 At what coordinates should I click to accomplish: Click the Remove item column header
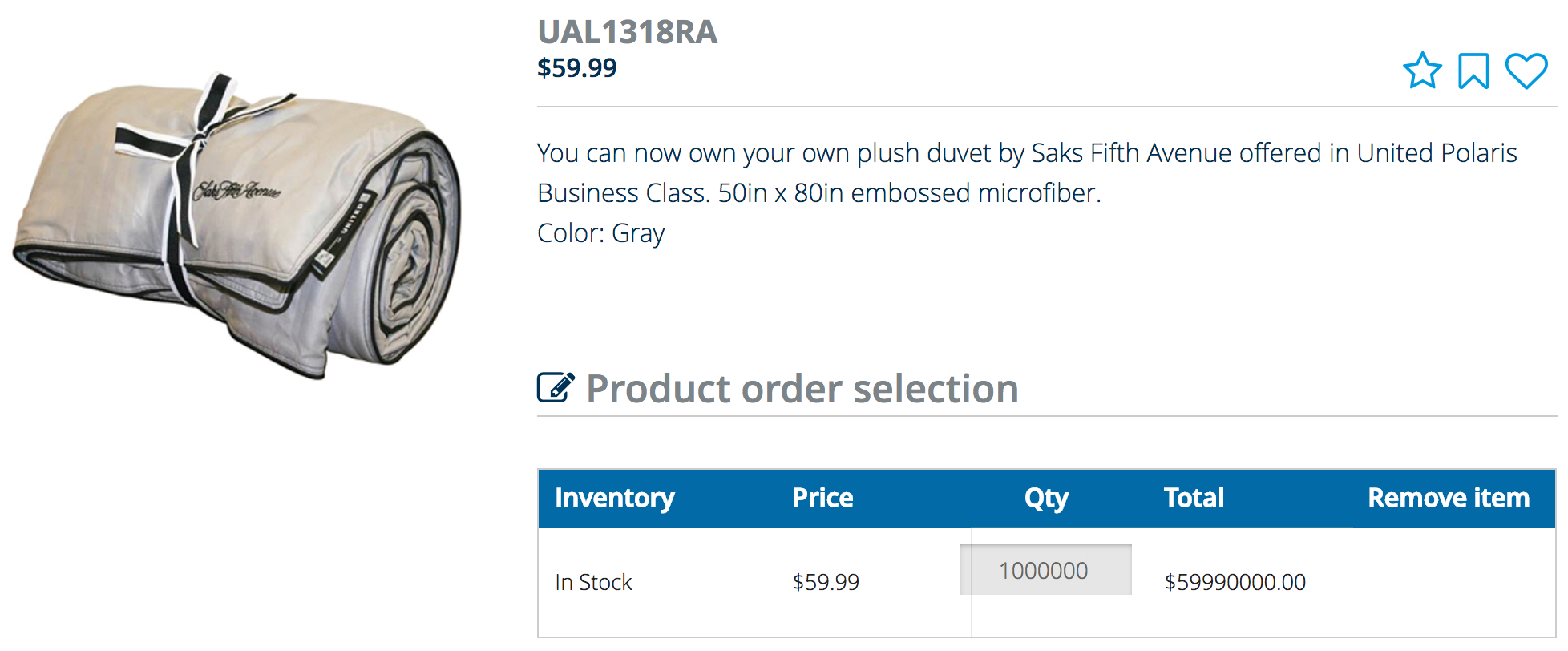[1448, 498]
